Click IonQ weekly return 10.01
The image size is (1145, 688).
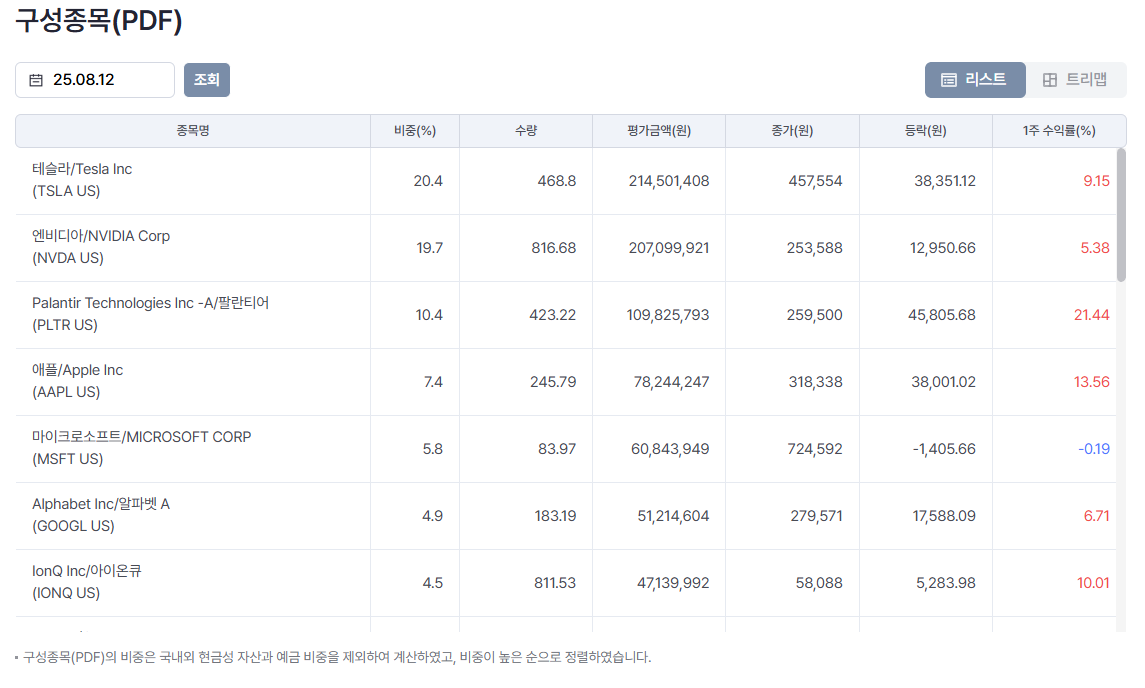coord(1093,584)
